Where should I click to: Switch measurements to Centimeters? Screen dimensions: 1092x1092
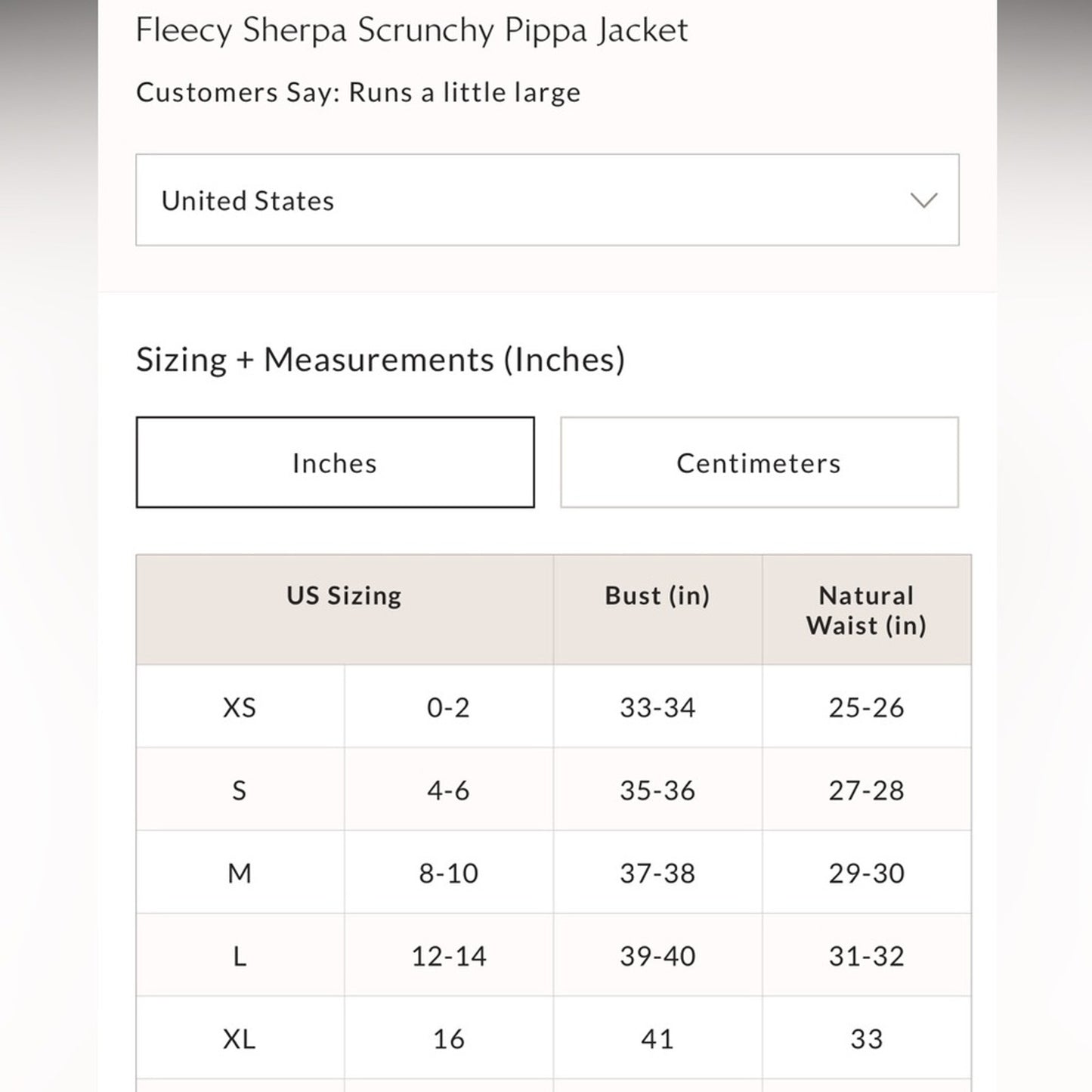point(759,462)
